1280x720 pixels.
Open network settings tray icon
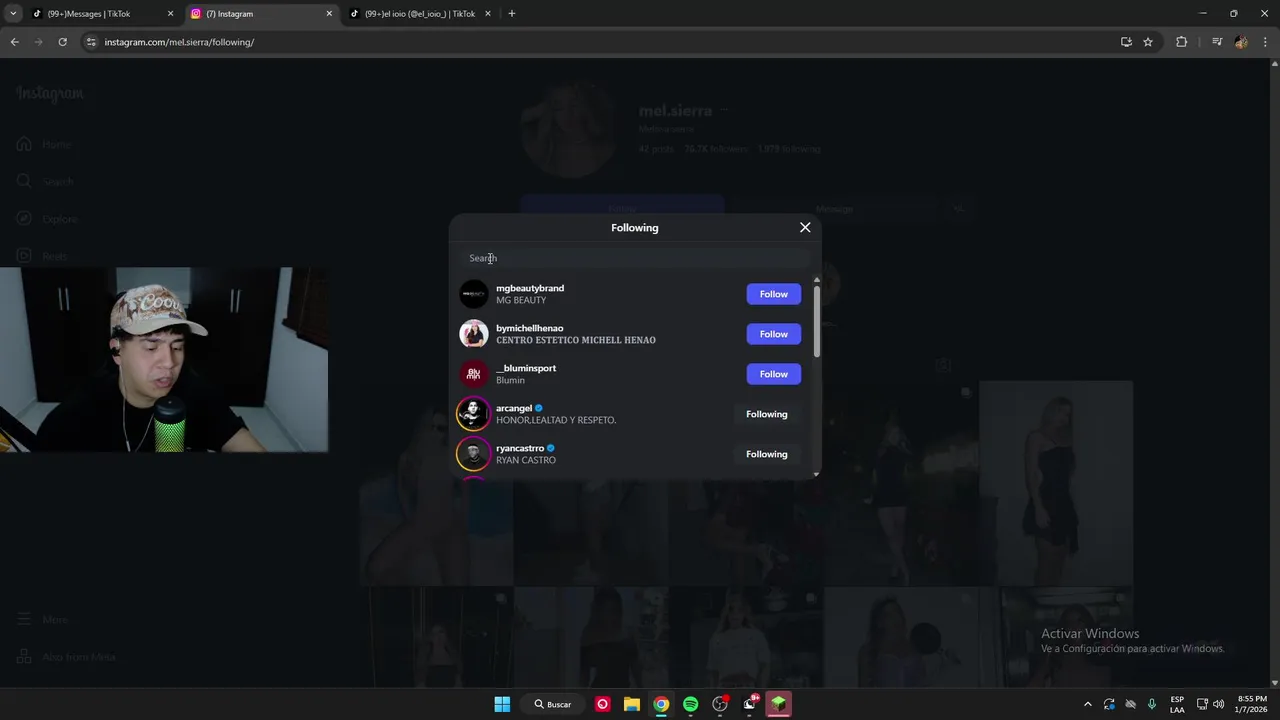1202,704
